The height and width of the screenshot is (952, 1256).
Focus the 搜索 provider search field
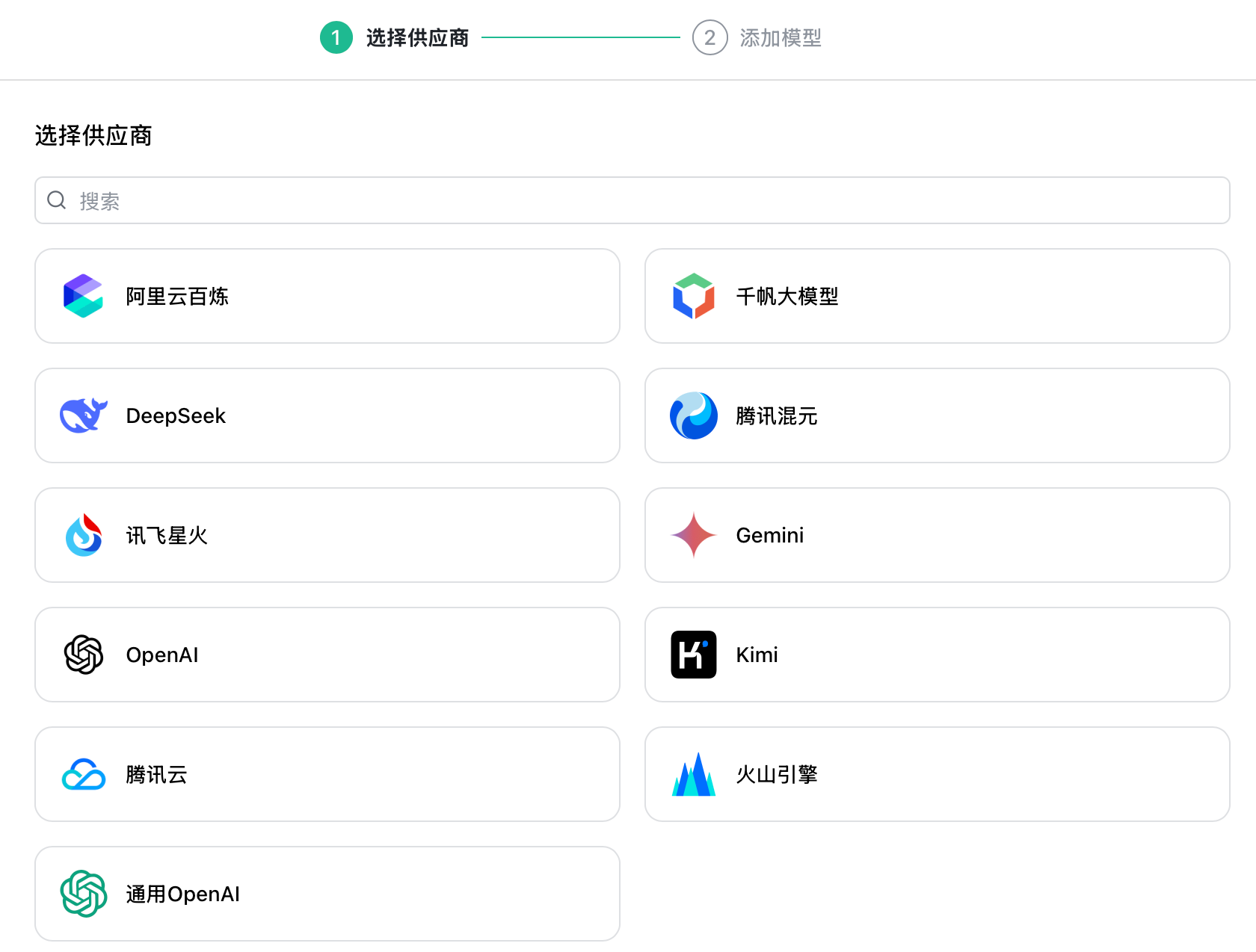(632, 200)
